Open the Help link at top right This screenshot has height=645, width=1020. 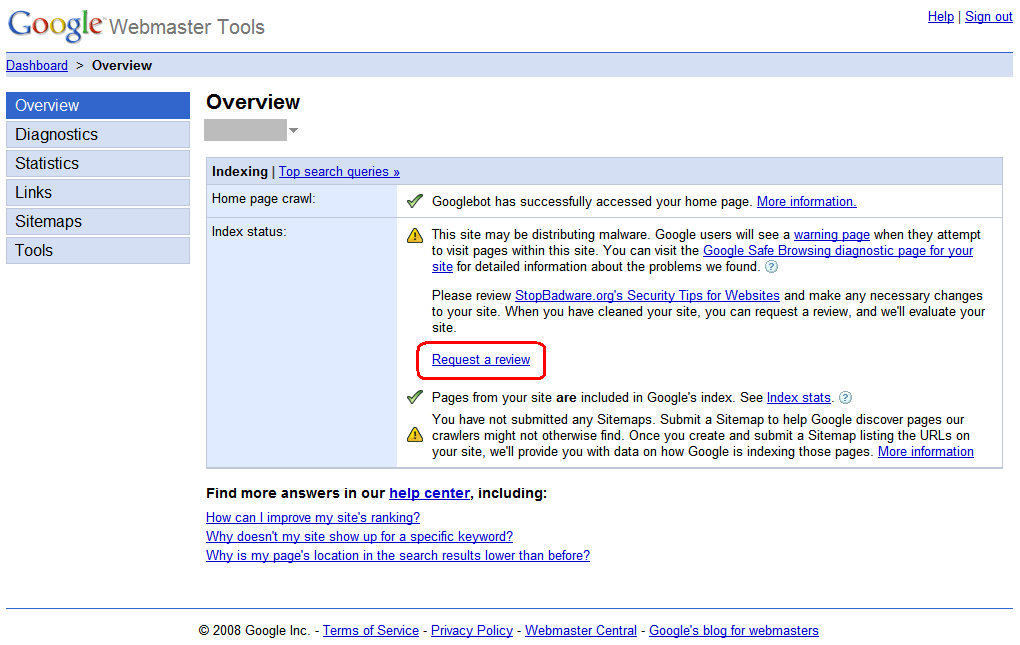[x=941, y=17]
